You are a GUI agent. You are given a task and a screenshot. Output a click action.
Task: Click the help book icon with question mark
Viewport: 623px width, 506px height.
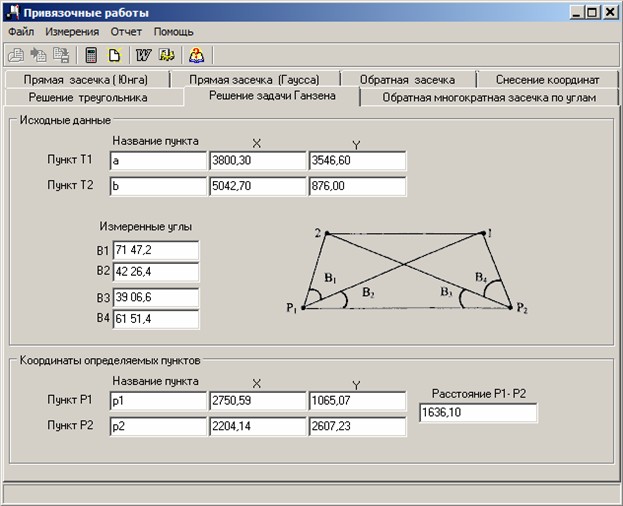point(196,55)
